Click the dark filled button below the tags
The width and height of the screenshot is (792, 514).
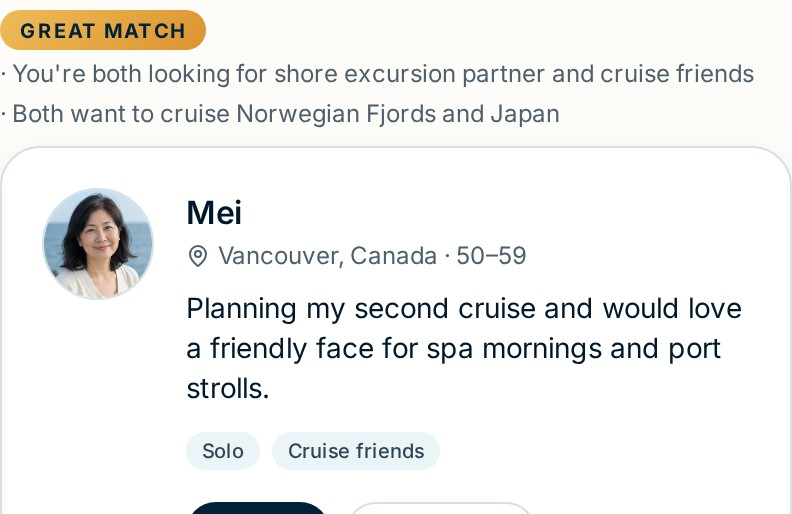click(258, 508)
